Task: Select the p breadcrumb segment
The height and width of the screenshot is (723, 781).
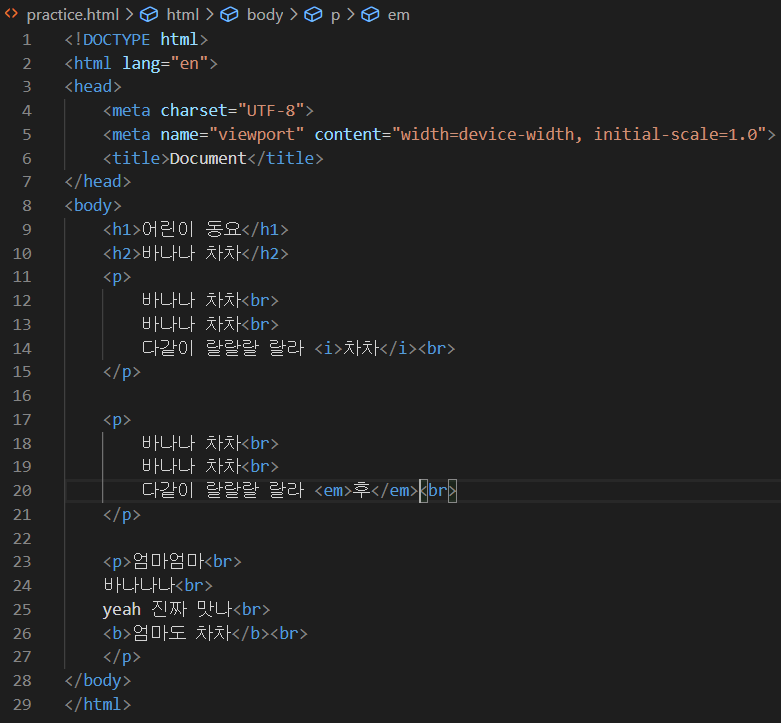Action: (336, 16)
